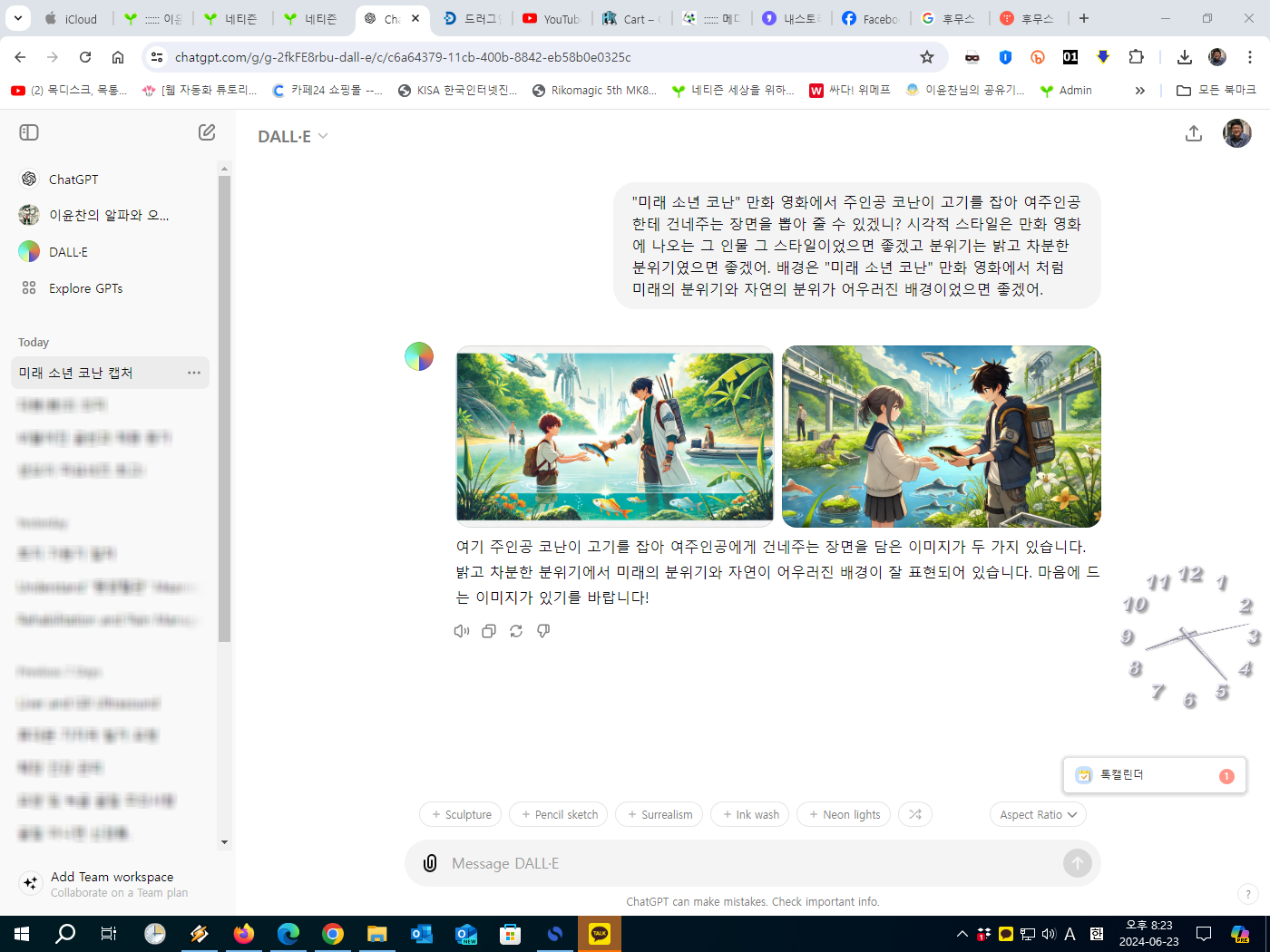
Task: Open the ChatGPT item in sidebar
Action: point(113,180)
